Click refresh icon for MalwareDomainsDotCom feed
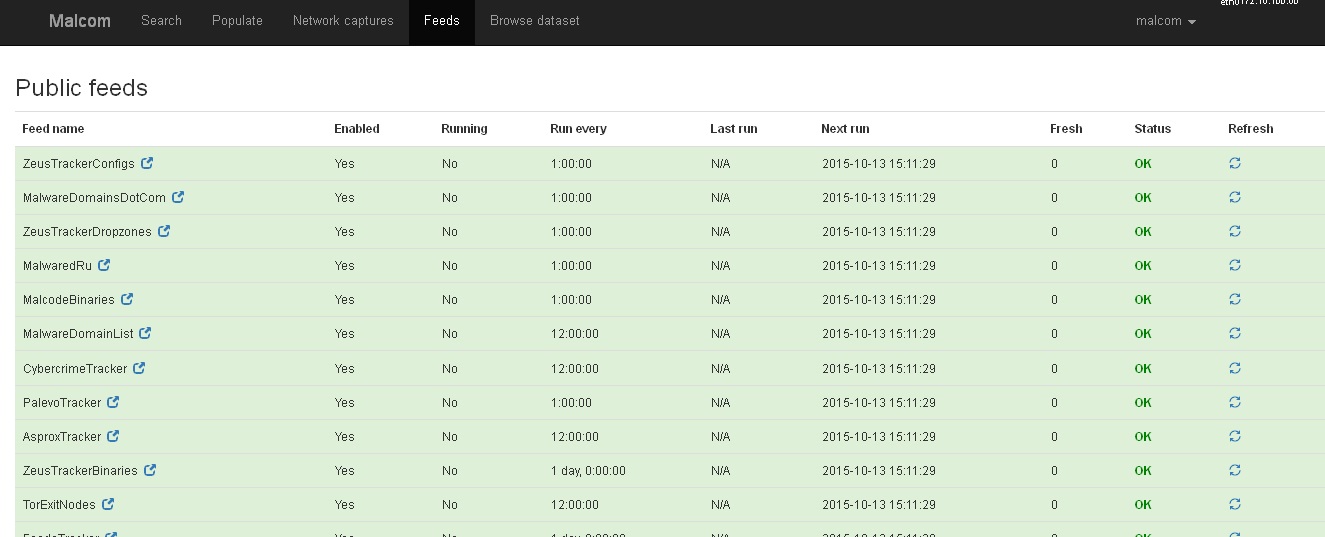1325x537 pixels. tap(1234, 197)
